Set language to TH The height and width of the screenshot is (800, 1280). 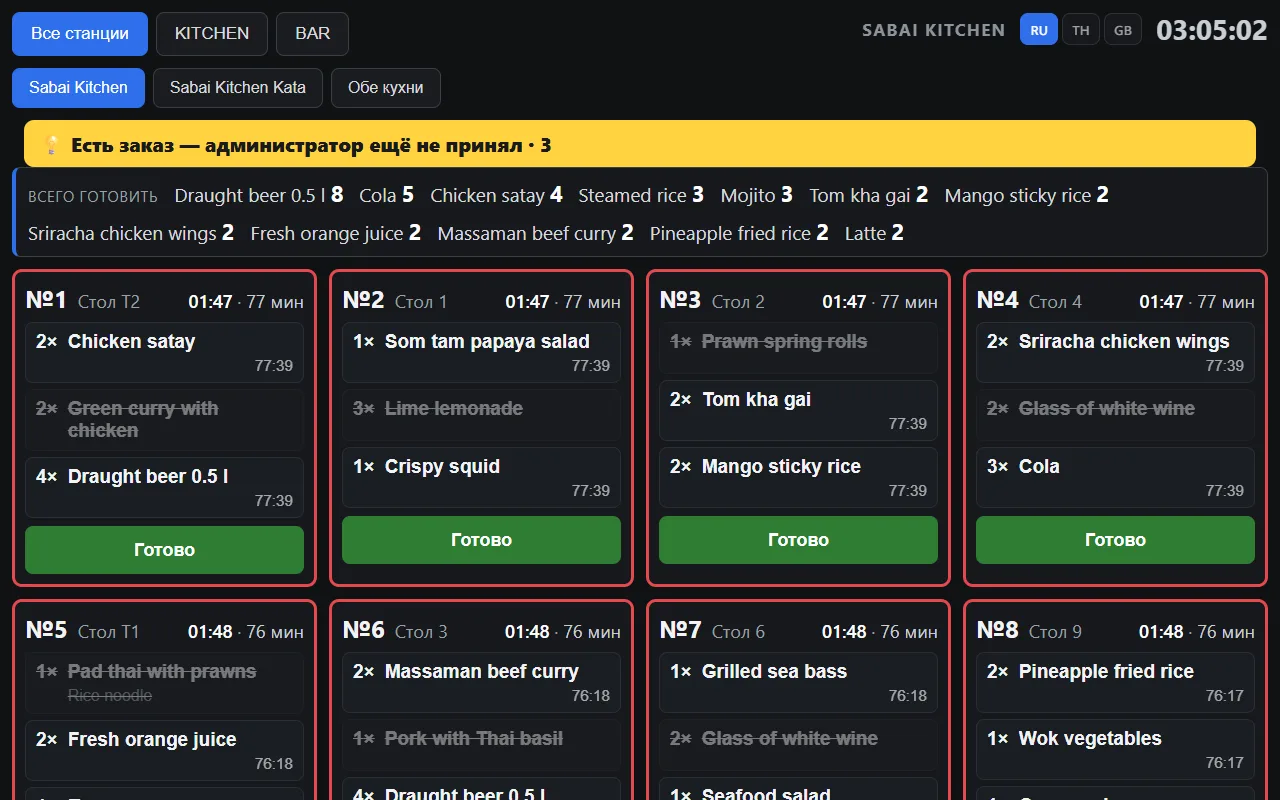tap(1081, 30)
